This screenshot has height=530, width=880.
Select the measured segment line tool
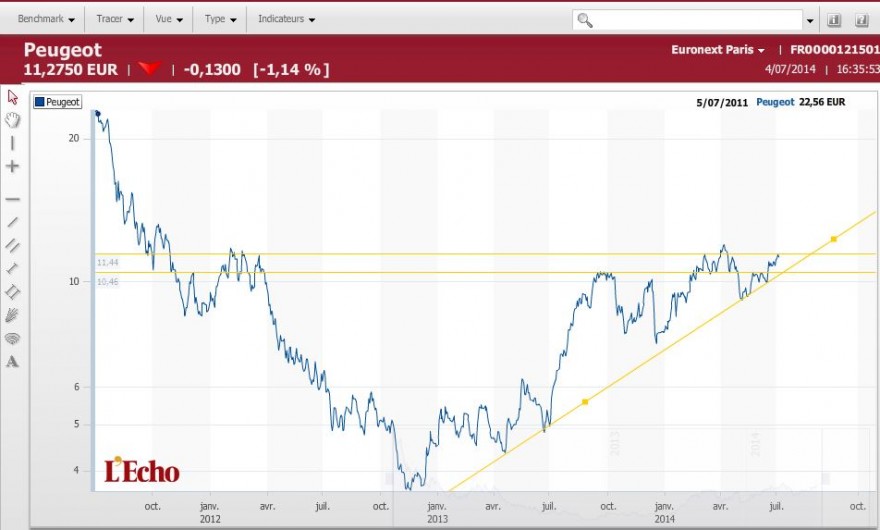12,268
